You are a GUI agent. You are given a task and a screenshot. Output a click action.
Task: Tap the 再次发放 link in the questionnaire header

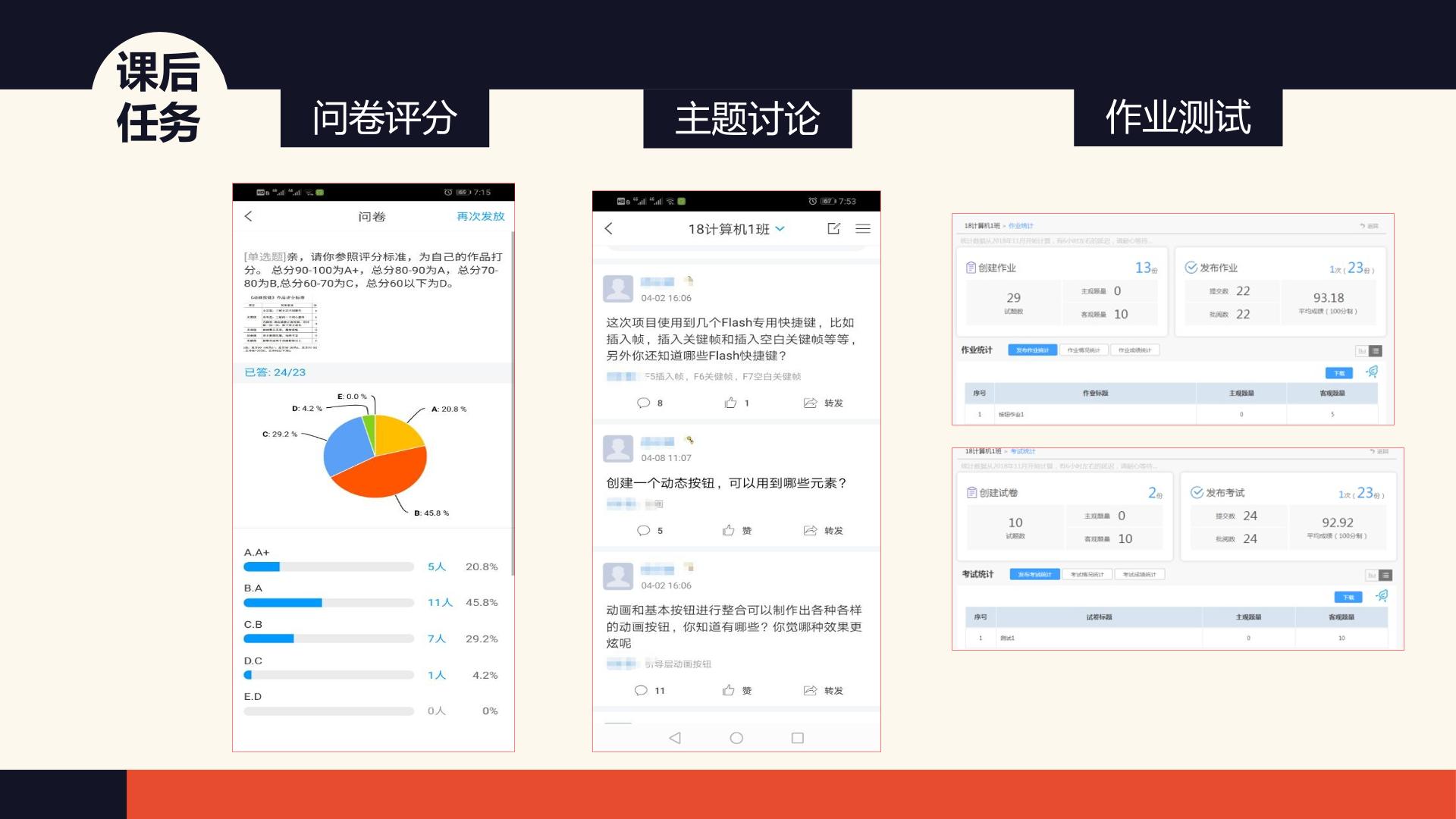click(480, 216)
